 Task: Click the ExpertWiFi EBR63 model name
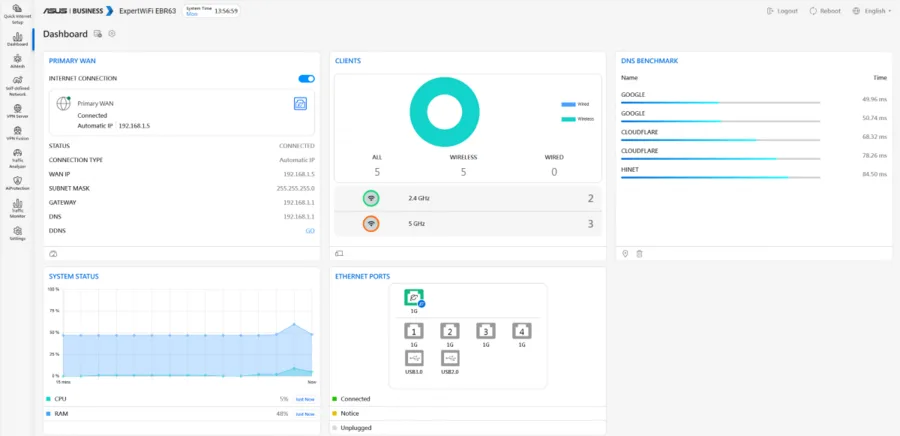coord(148,11)
